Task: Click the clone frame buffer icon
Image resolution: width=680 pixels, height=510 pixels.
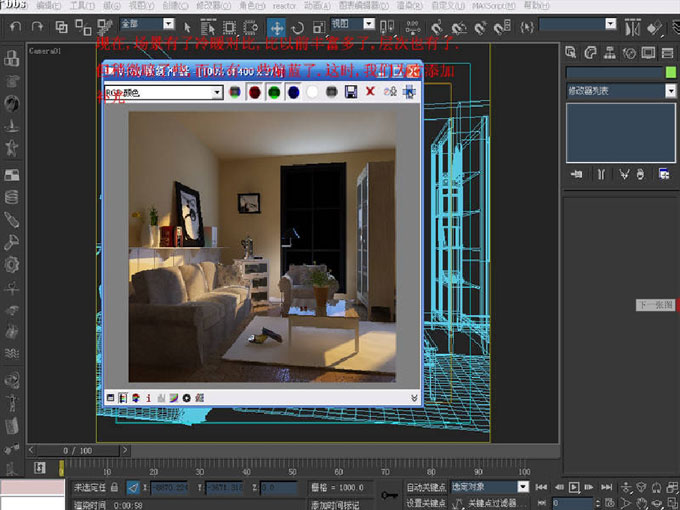Action: point(390,92)
